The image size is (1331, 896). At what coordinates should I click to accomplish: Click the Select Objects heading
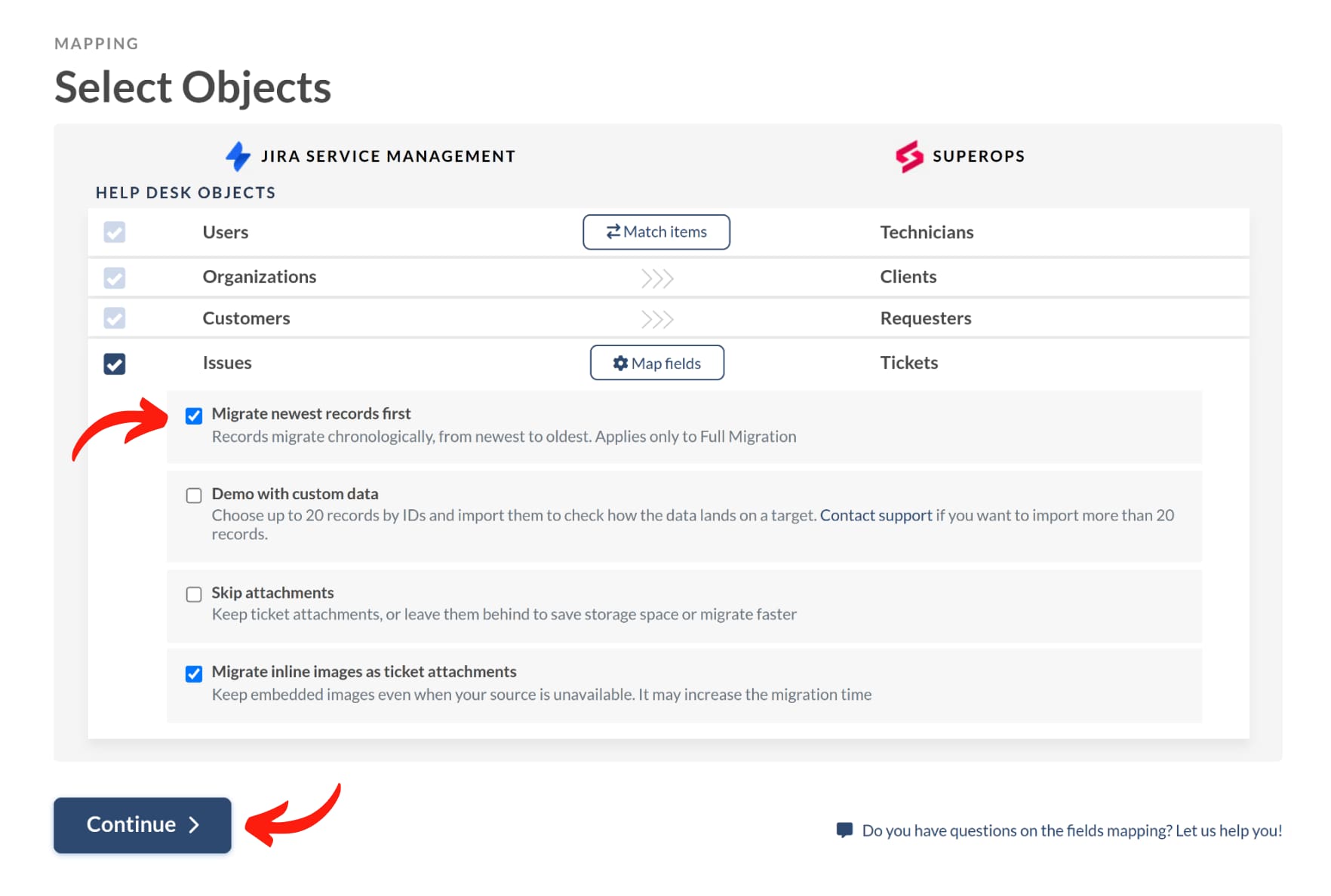pos(193,87)
